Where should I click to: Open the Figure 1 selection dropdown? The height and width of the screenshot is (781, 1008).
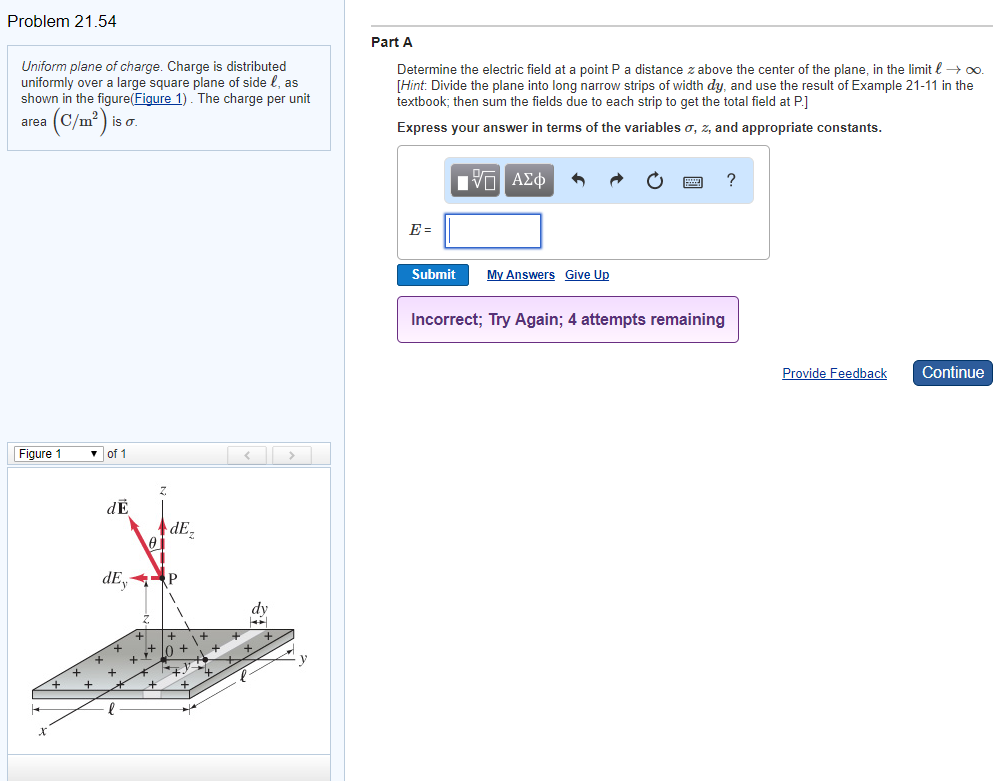click(x=57, y=453)
